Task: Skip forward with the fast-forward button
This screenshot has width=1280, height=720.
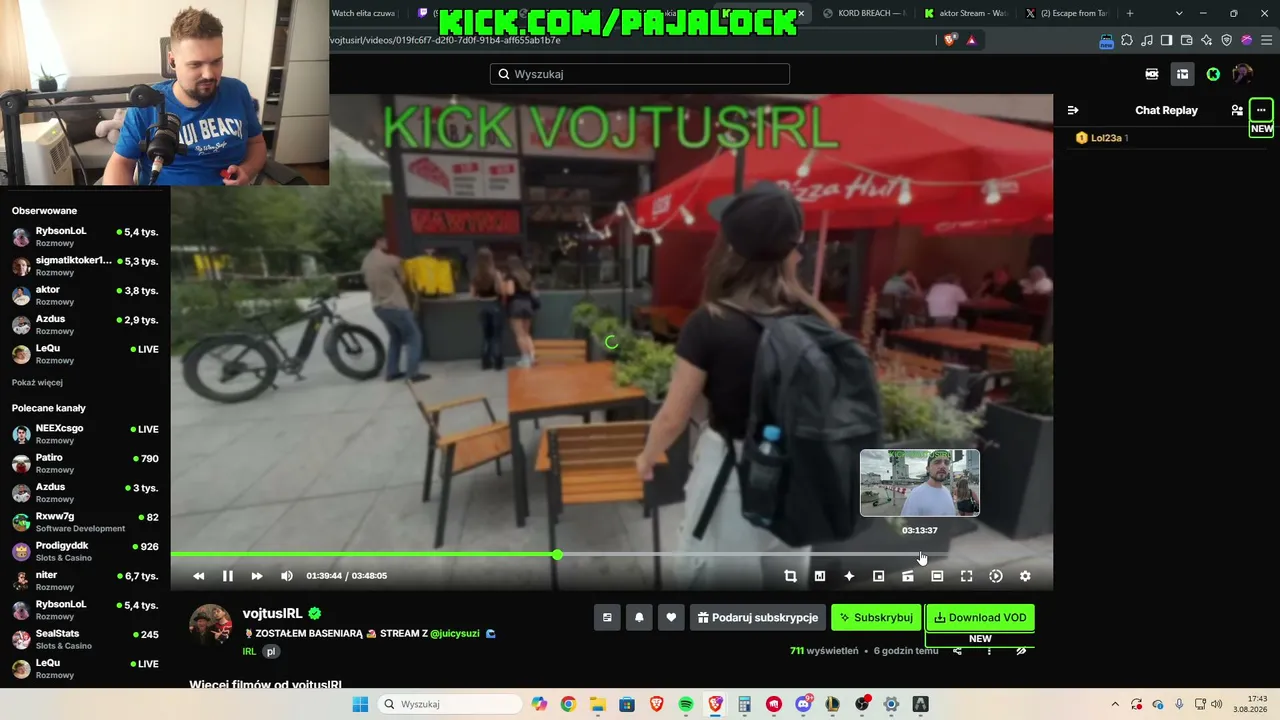Action: pos(257,576)
